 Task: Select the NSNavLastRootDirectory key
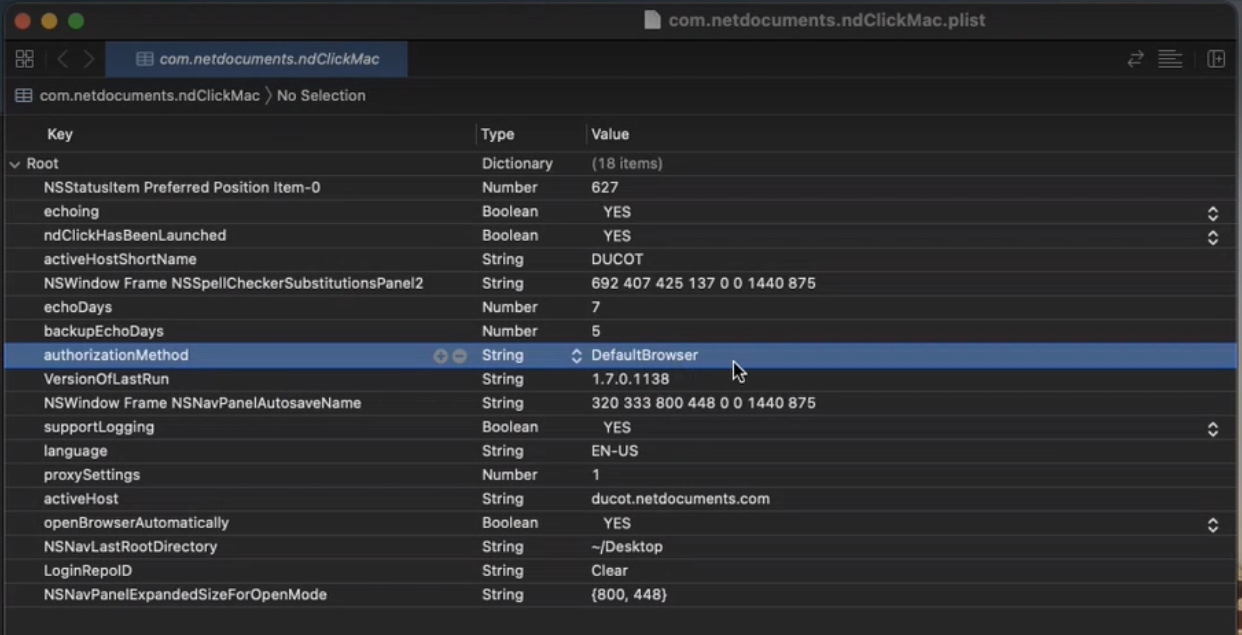tap(130, 548)
